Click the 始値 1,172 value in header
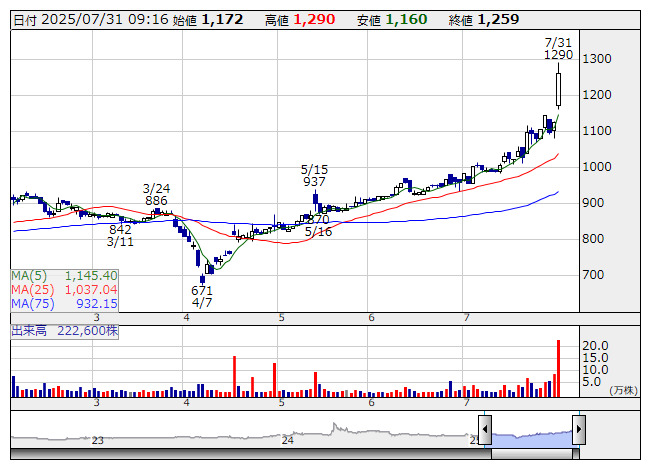 [222, 19]
